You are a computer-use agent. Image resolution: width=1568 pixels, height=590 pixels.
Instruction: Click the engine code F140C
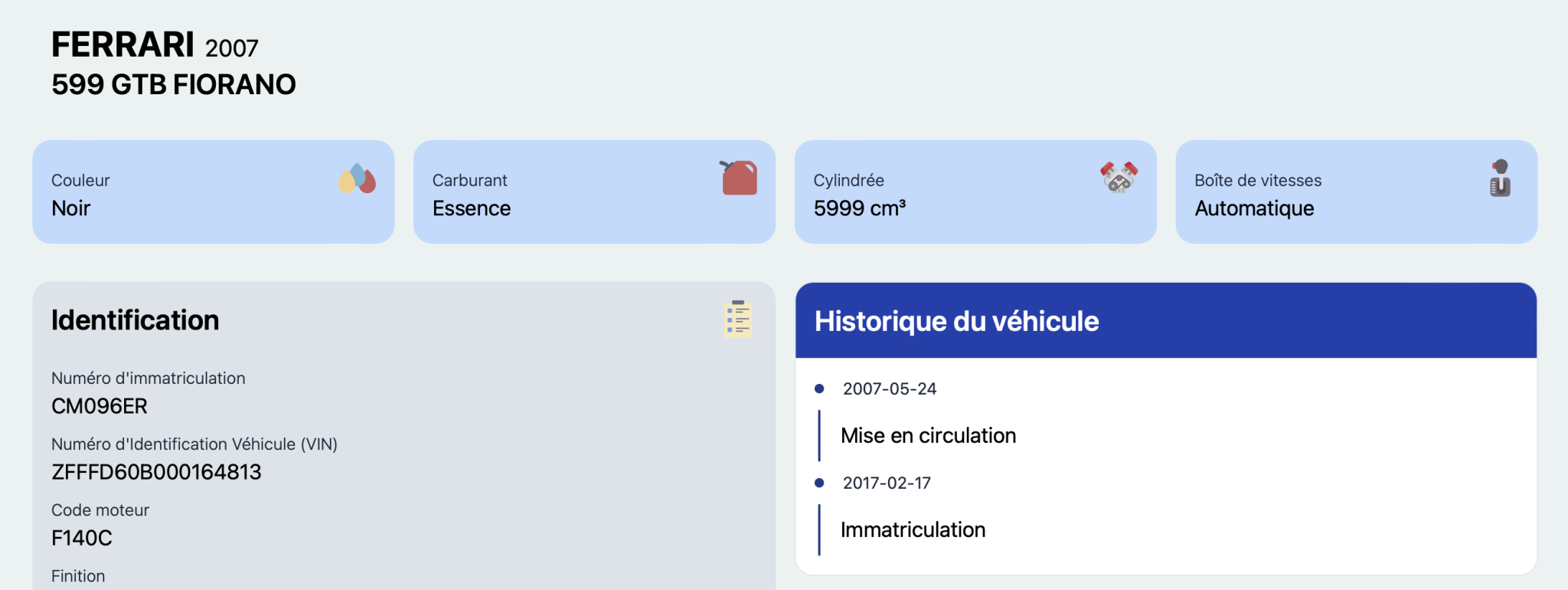tap(82, 538)
